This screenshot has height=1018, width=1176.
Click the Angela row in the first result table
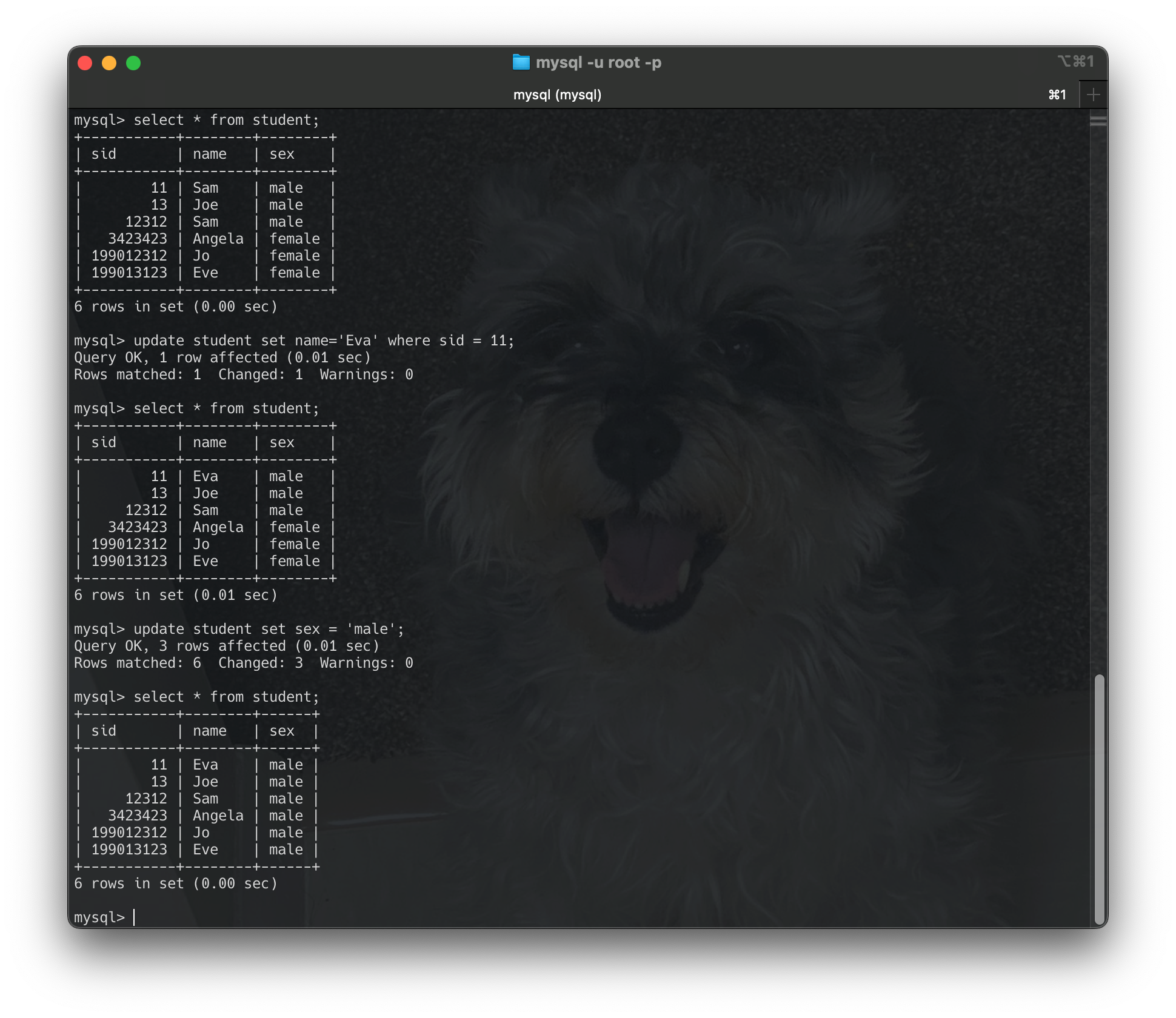[x=206, y=238]
